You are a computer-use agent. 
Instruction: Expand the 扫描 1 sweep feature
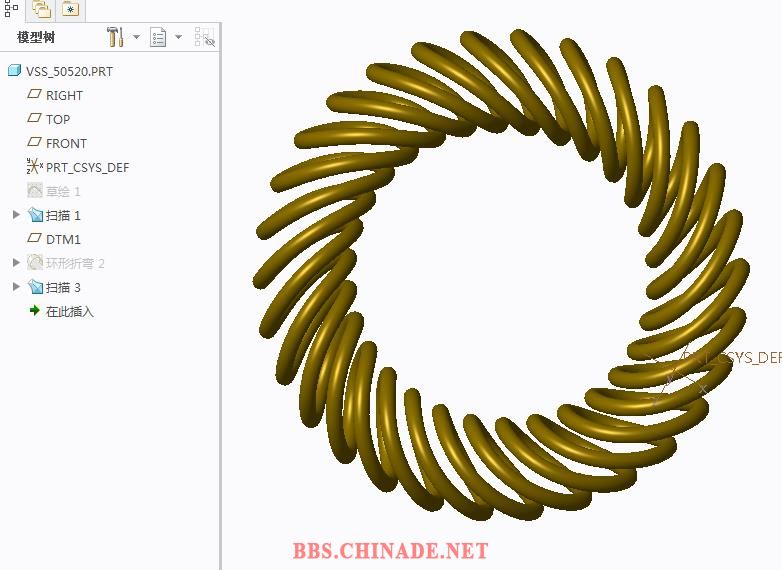16,214
